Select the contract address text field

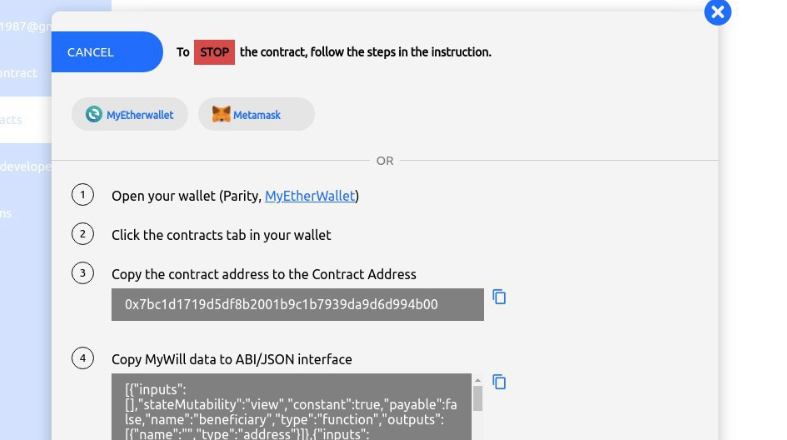tap(298, 305)
